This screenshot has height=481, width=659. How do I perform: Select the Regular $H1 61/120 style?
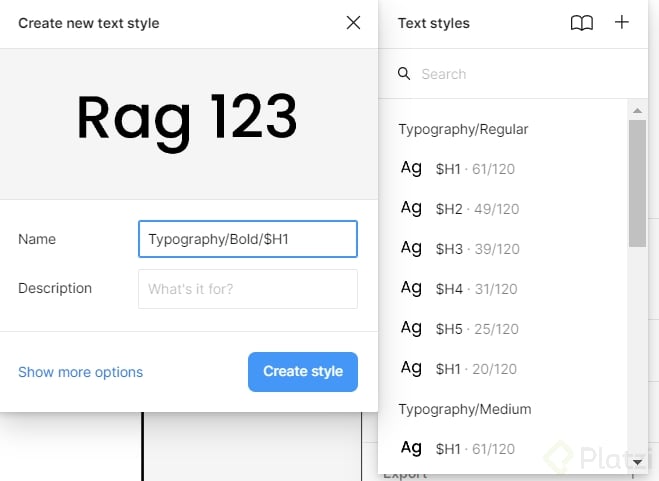pyautogui.click(x=475, y=169)
